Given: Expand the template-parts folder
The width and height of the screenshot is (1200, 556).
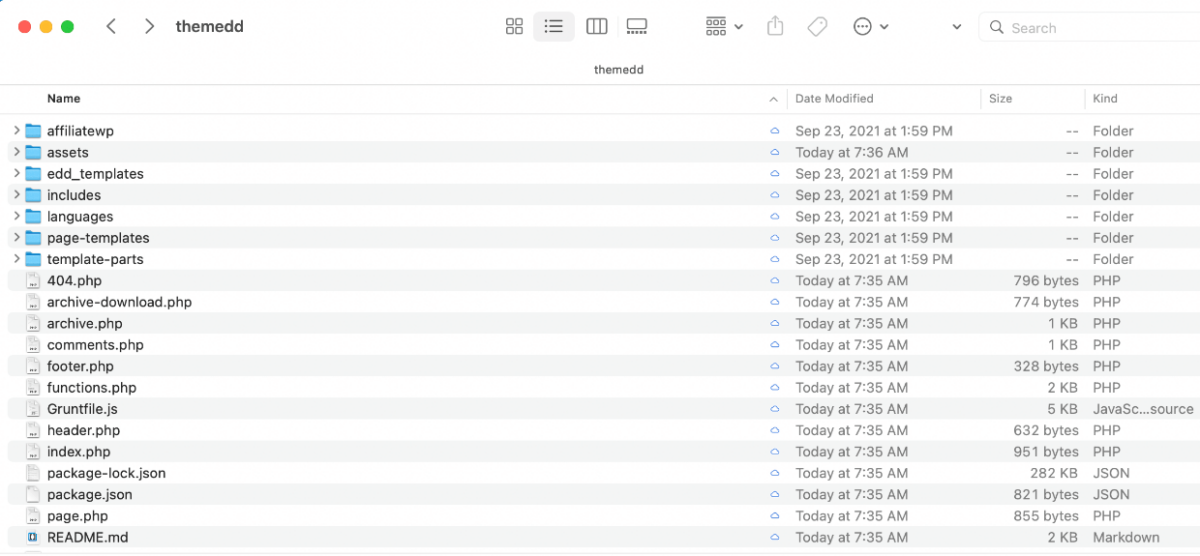Looking at the screenshot, I should 16,259.
